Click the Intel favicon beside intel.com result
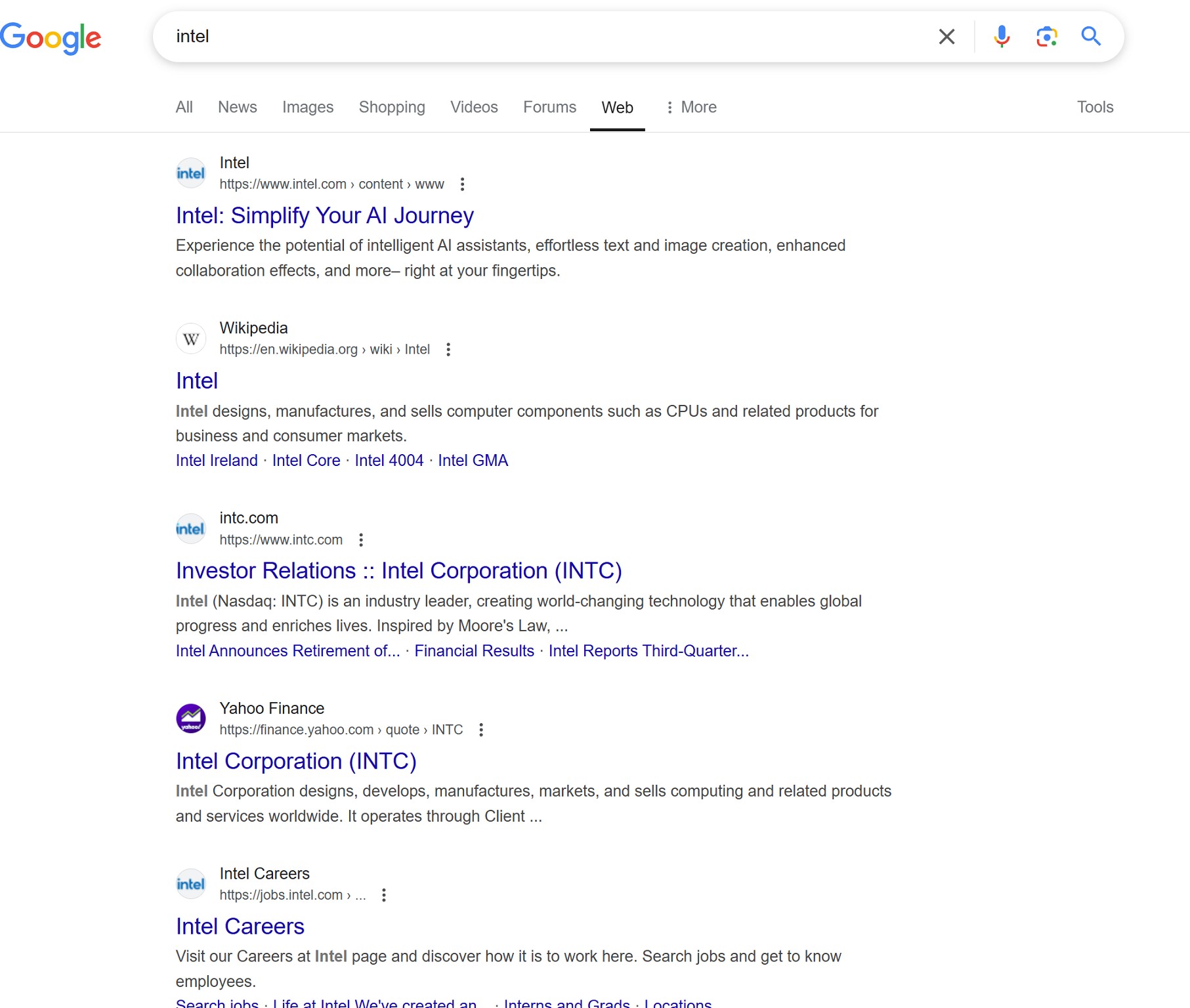 (191, 173)
